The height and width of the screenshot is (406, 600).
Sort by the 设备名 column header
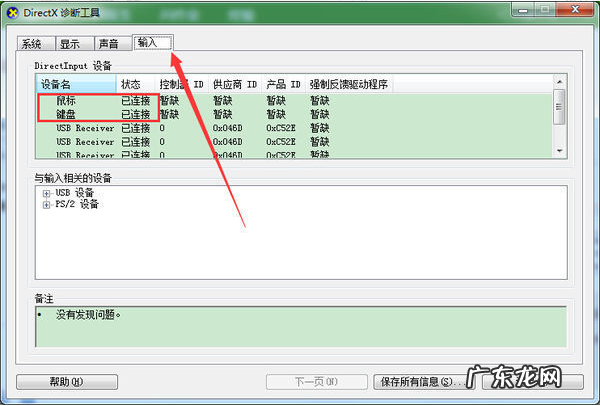click(x=76, y=84)
